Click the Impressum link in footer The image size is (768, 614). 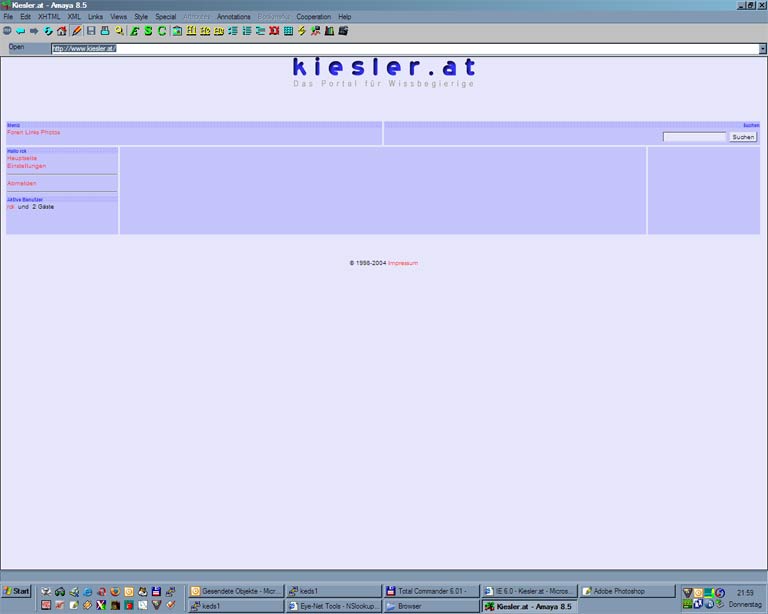[x=403, y=263]
